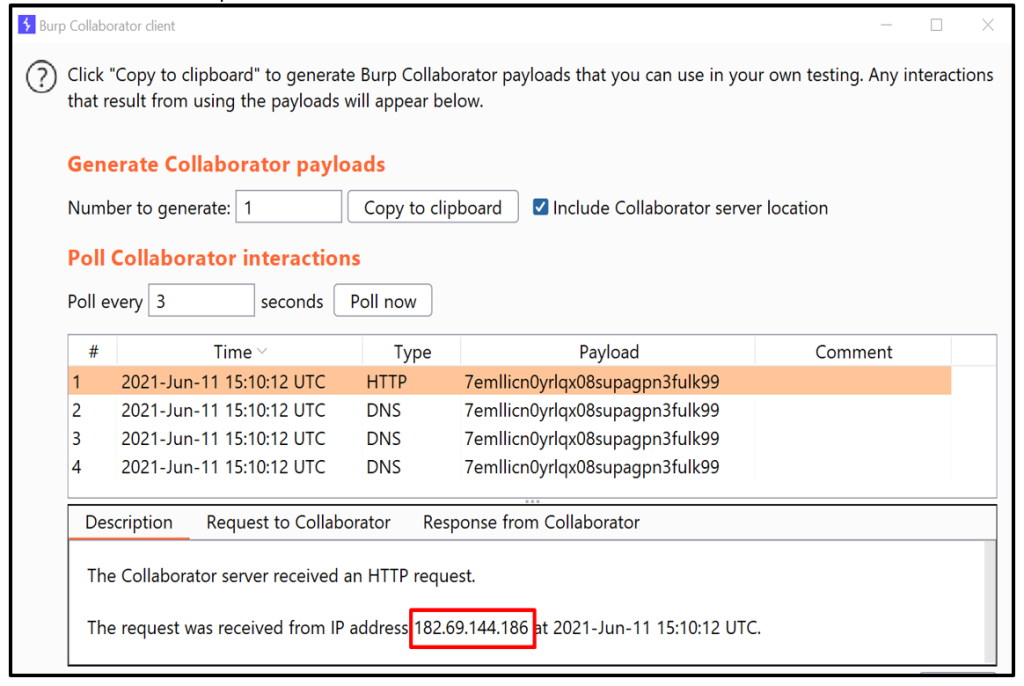Click IP address 182.69.144.186 in description
Image resolution: width=1024 pixels, height=686 pixels.
[472, 628]
